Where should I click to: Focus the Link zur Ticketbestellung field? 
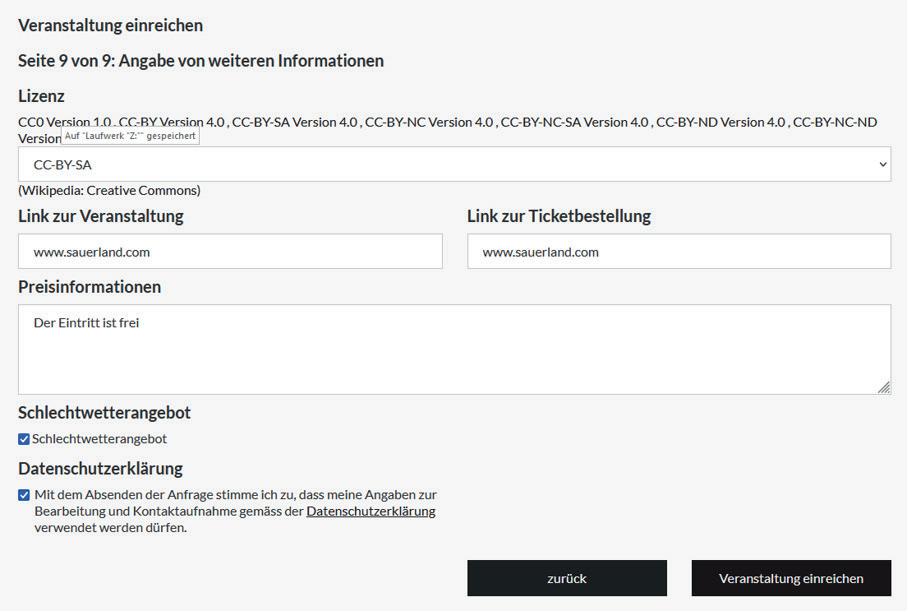click(x=678, y=252)
